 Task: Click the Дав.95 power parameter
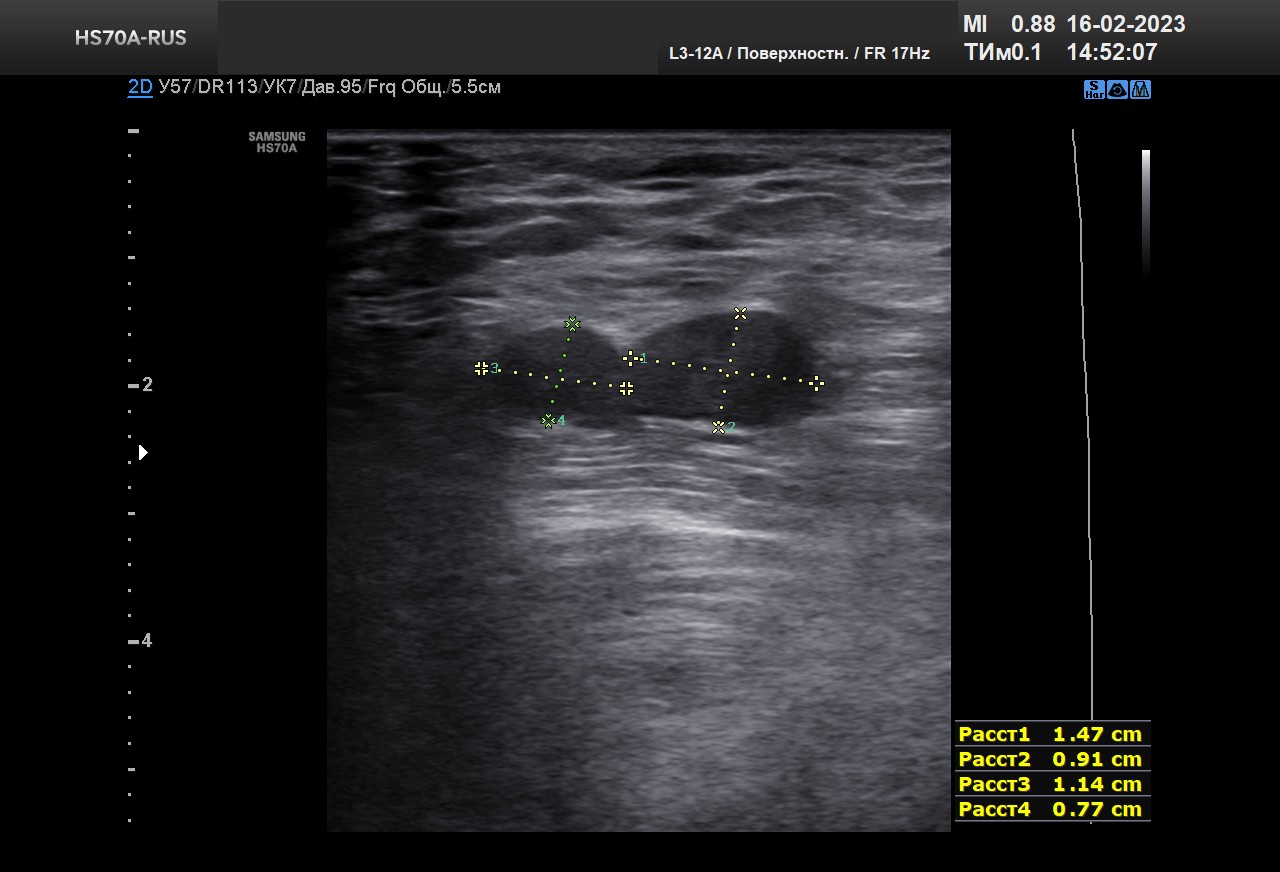point(332,87)
